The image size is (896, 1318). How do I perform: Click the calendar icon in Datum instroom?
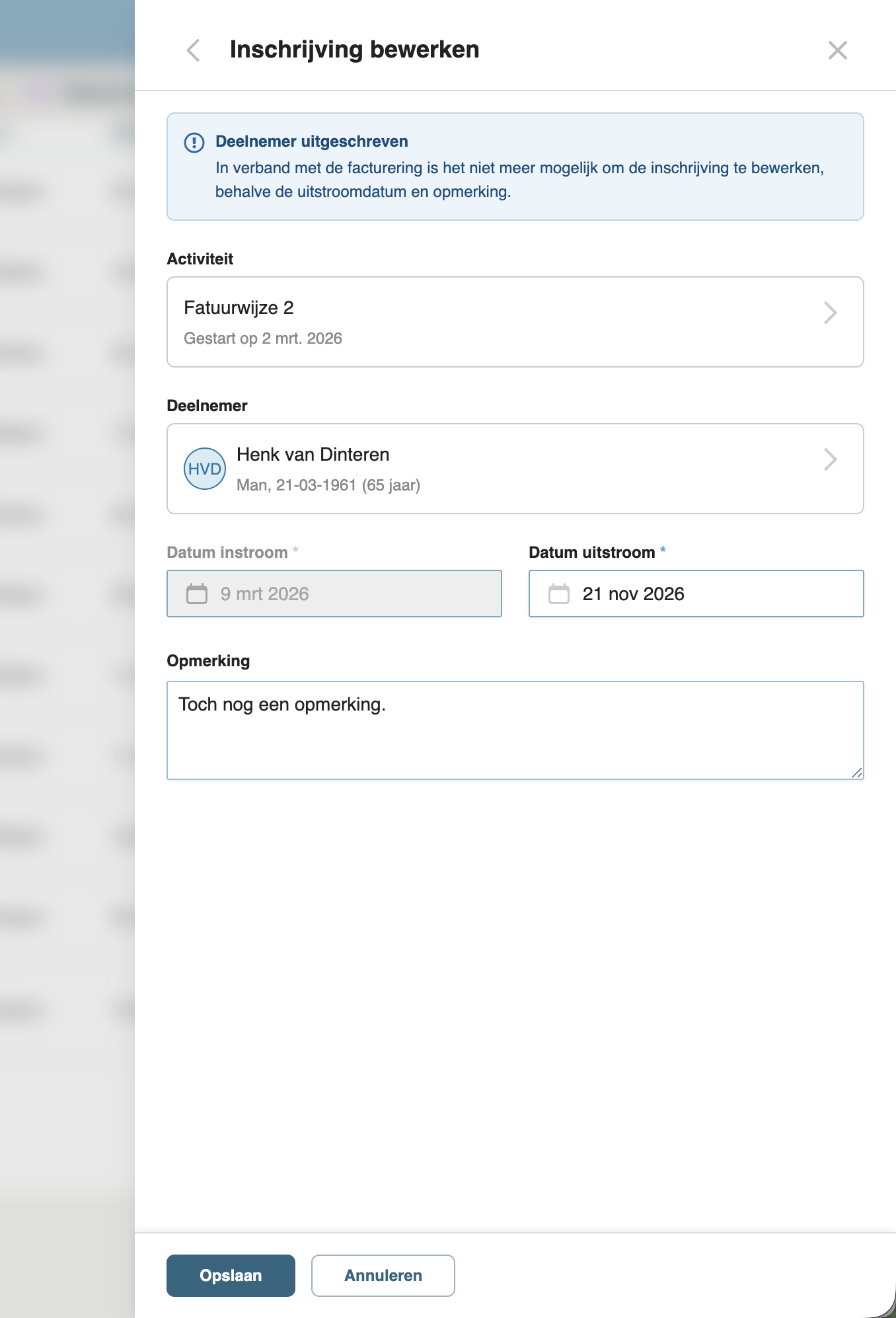pyautogui.click(x=197, y=594)
